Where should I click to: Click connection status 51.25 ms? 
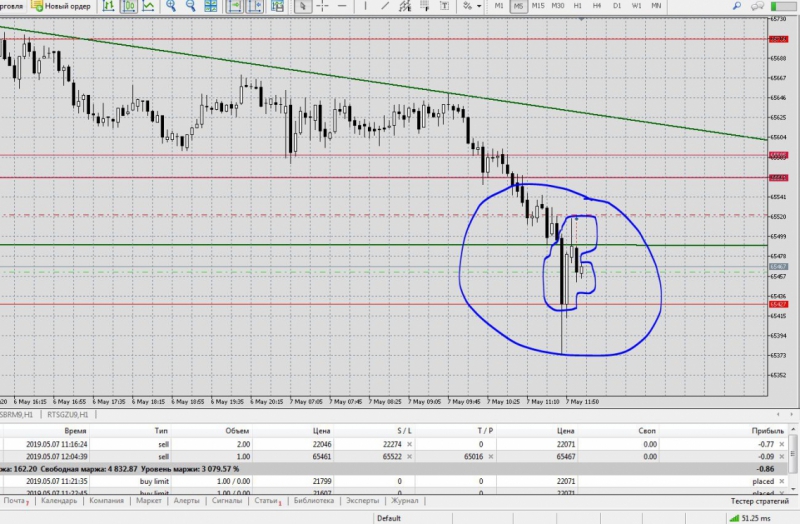pos(750,518)
